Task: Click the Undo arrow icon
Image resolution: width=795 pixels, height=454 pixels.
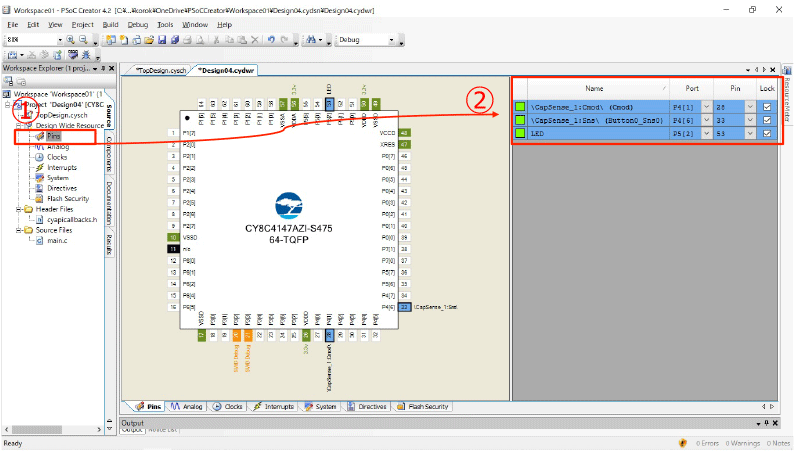Action: point(271,40)
